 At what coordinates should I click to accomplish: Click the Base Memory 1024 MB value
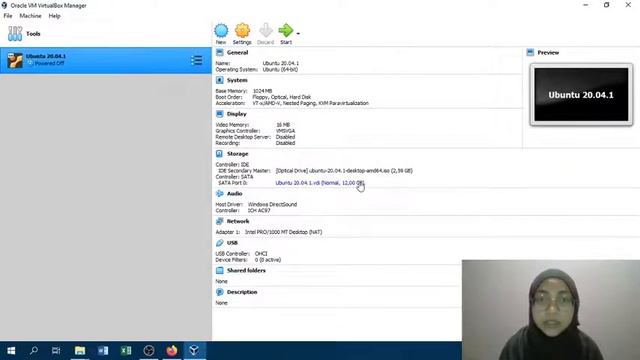click(262, 91)
